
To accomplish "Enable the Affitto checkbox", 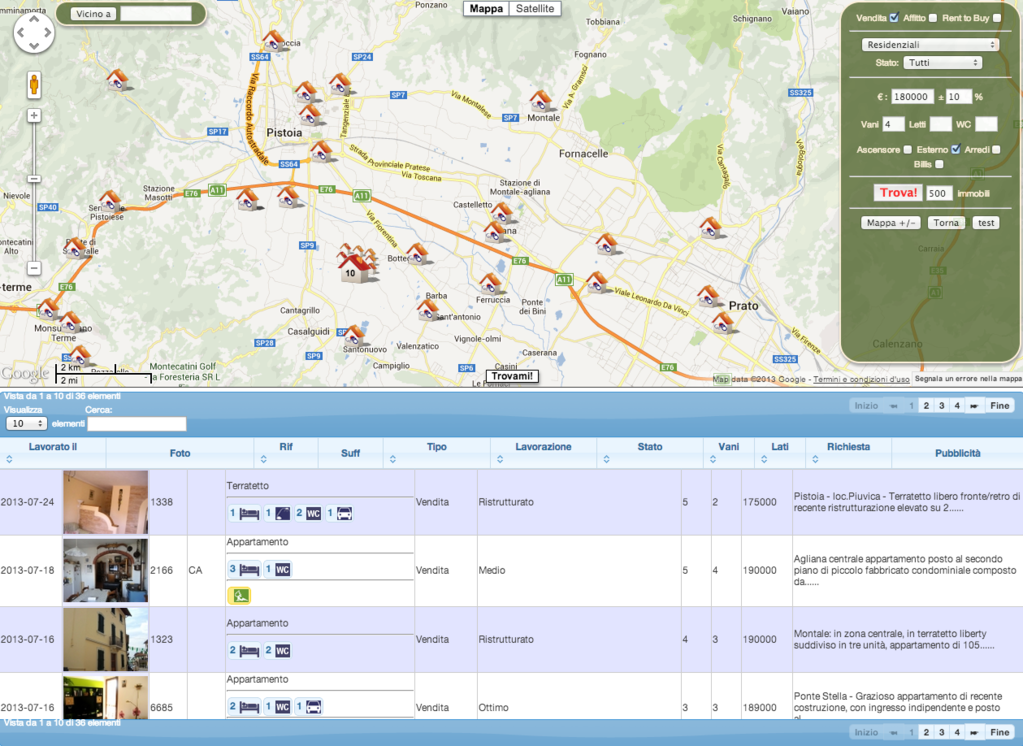I will (933, 18).
